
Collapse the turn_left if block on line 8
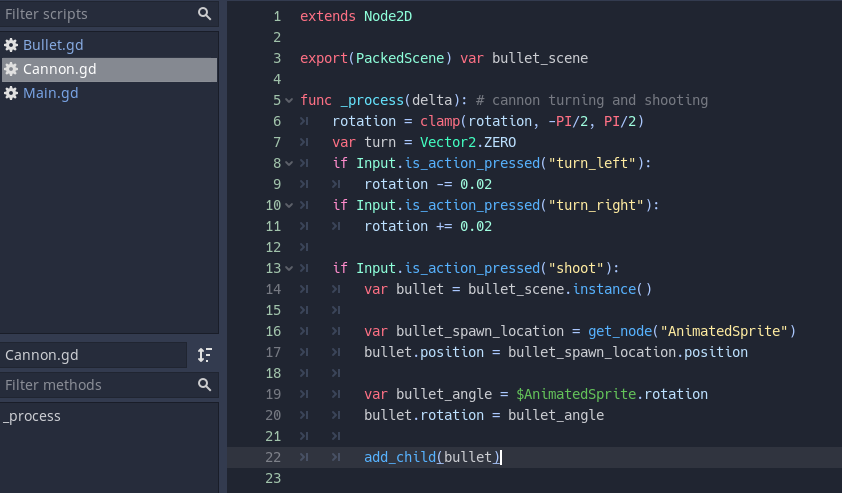point(289,163)
